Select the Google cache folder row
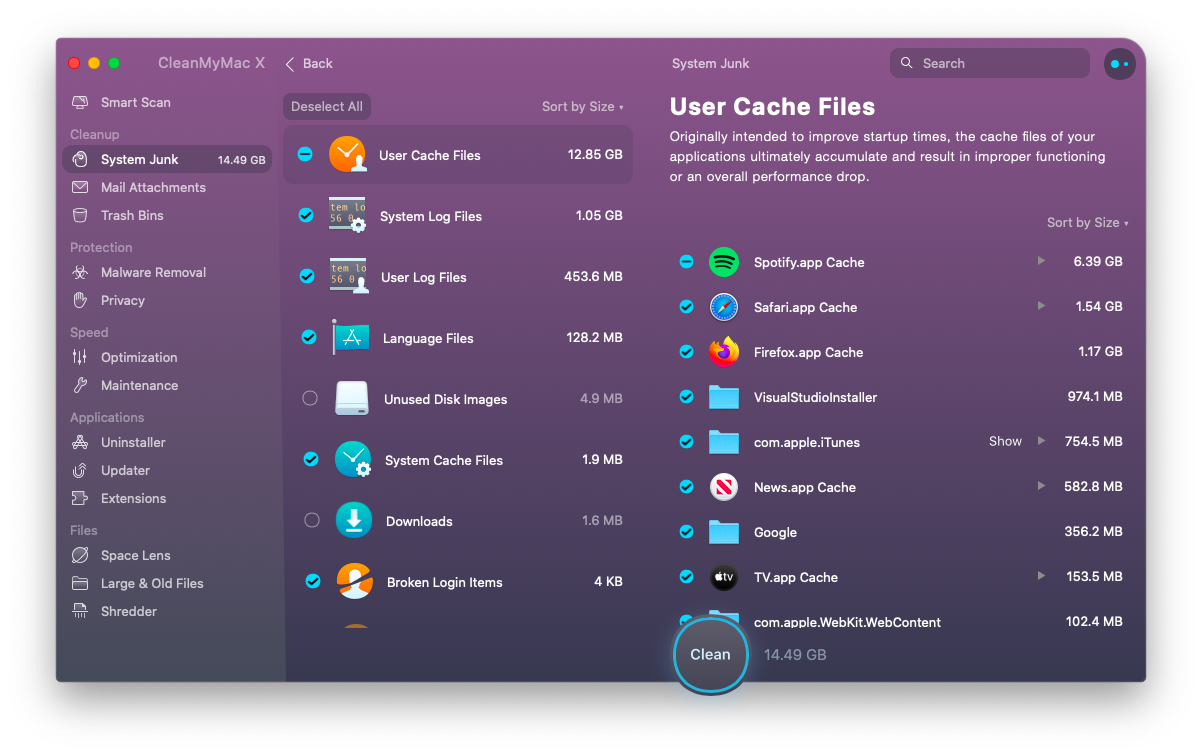The height and width of the screenshot is (756, 1202). (900, 532)
